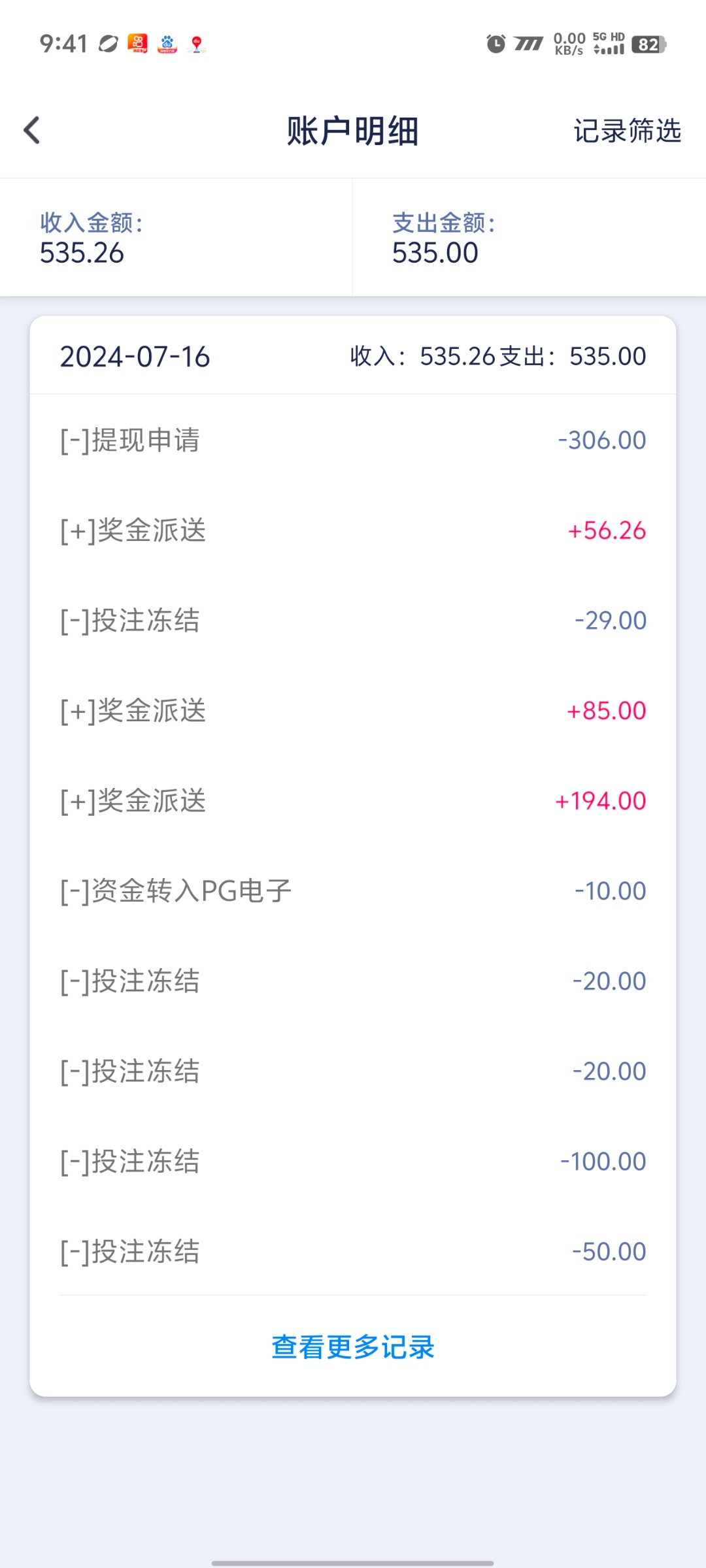The width and height of the screenshot is (706, 1568).
Task: Tap the orange notification icon in status bar
Action: (x=137, y=44)
